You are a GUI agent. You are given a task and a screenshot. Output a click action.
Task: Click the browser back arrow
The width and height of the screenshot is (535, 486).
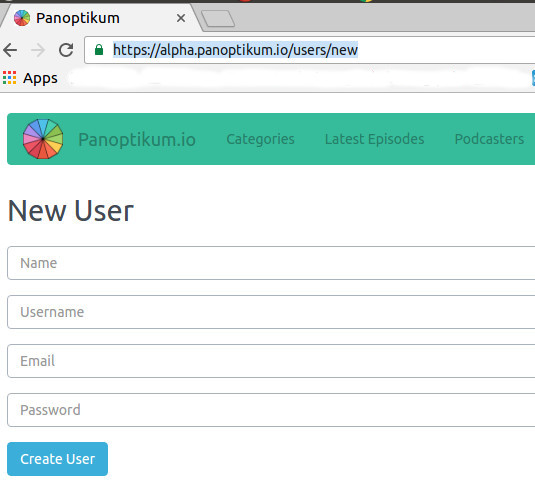coord(10,50)
